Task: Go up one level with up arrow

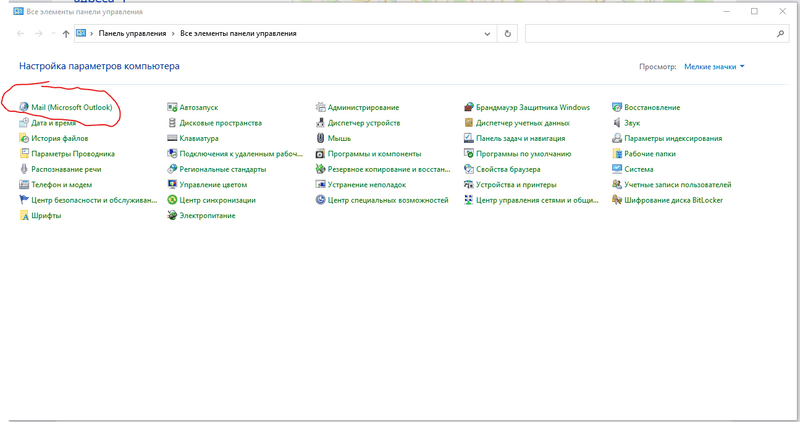Action: pos(66,34)
